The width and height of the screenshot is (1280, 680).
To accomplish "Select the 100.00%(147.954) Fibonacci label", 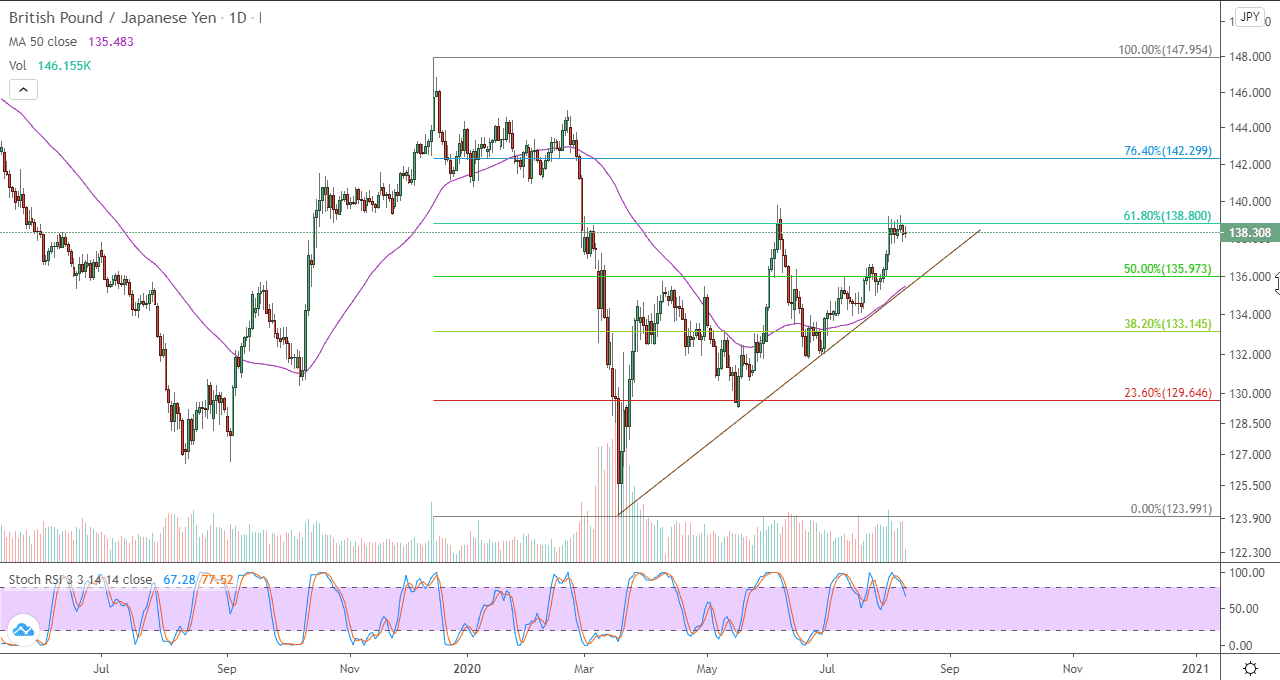I will click(x=1164, y=50).
